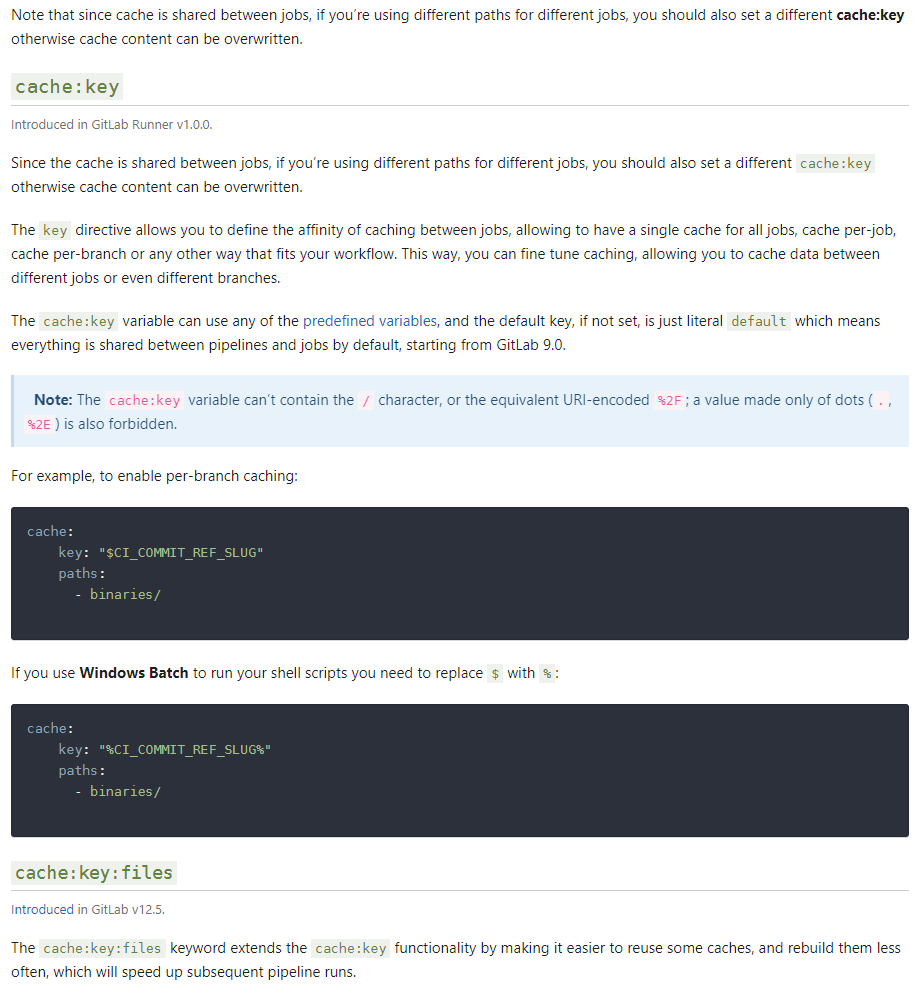Click the cache:key:files section heading
The image size is (919, 999).
[x=94, y=873]
